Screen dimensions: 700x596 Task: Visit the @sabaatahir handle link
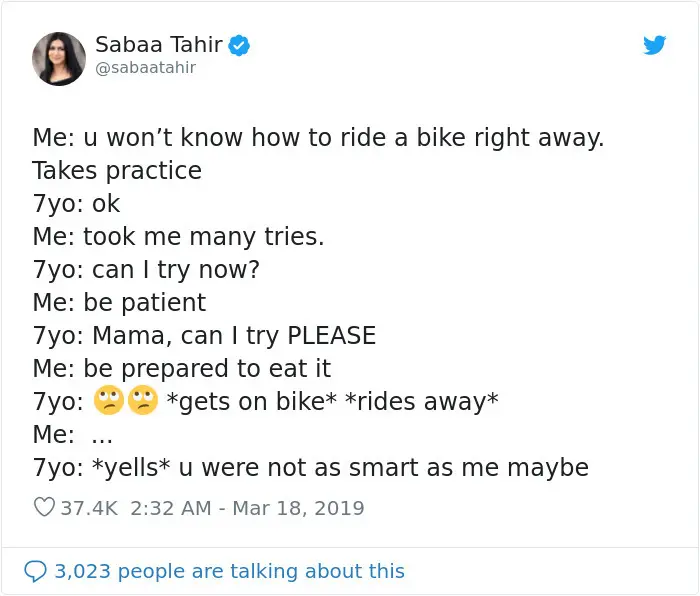(145, 67)
